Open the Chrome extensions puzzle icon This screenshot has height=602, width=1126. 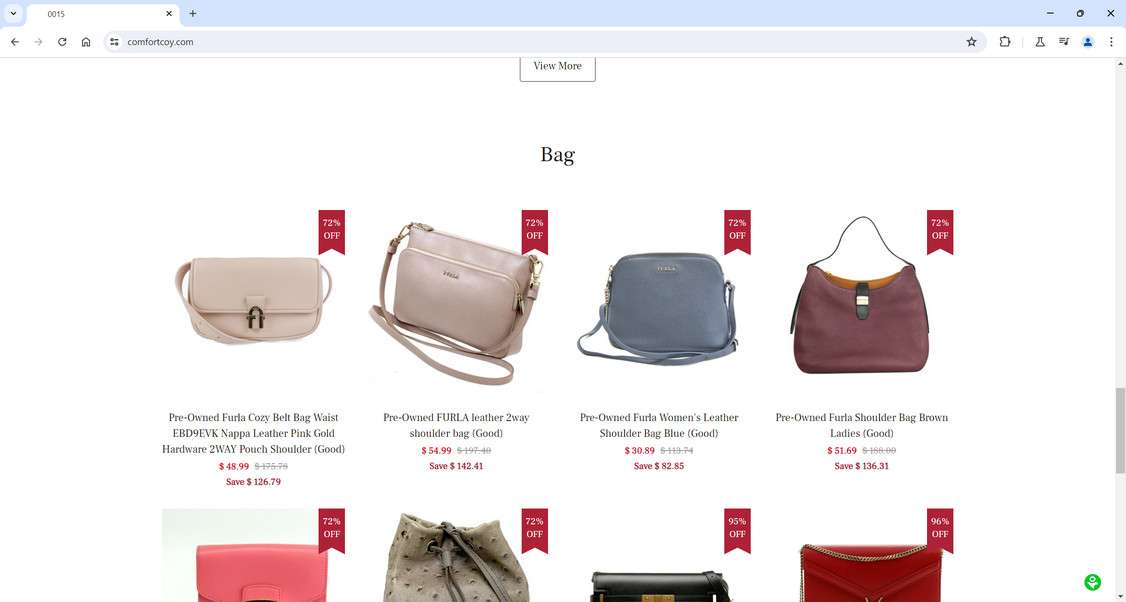(x=1005, y=42)
